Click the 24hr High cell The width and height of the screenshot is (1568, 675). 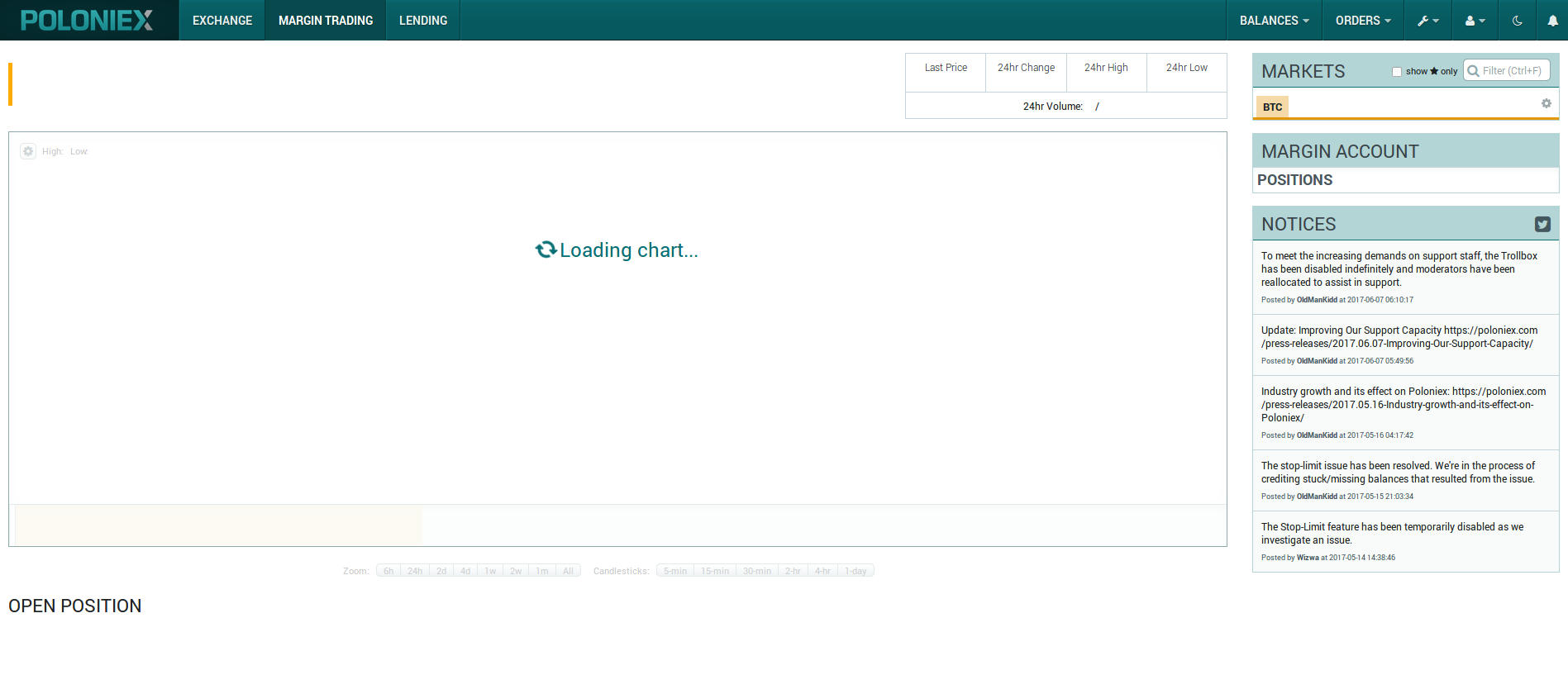click(1106, 73)
